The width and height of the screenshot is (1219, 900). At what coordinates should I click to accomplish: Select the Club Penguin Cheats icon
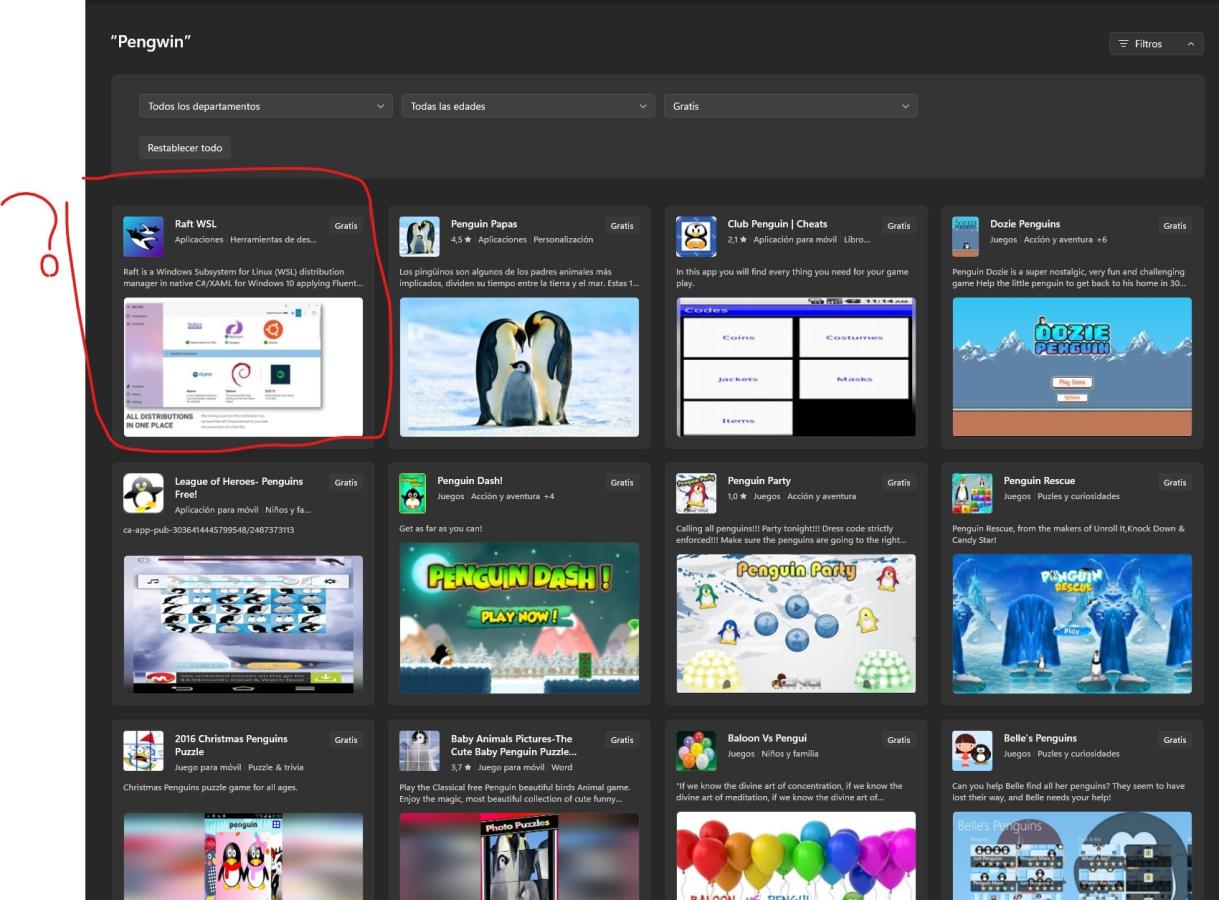tap(696, 237)
